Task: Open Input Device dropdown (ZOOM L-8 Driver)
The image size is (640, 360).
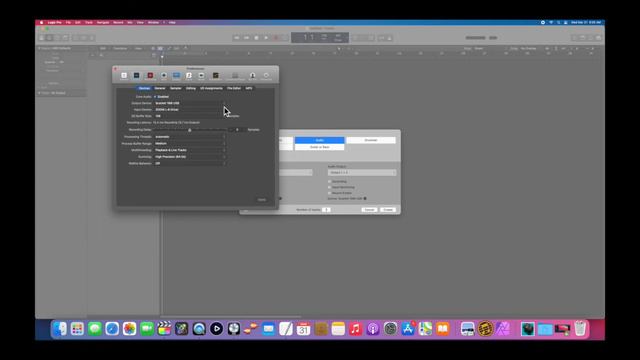Action: tap(189, 110)
